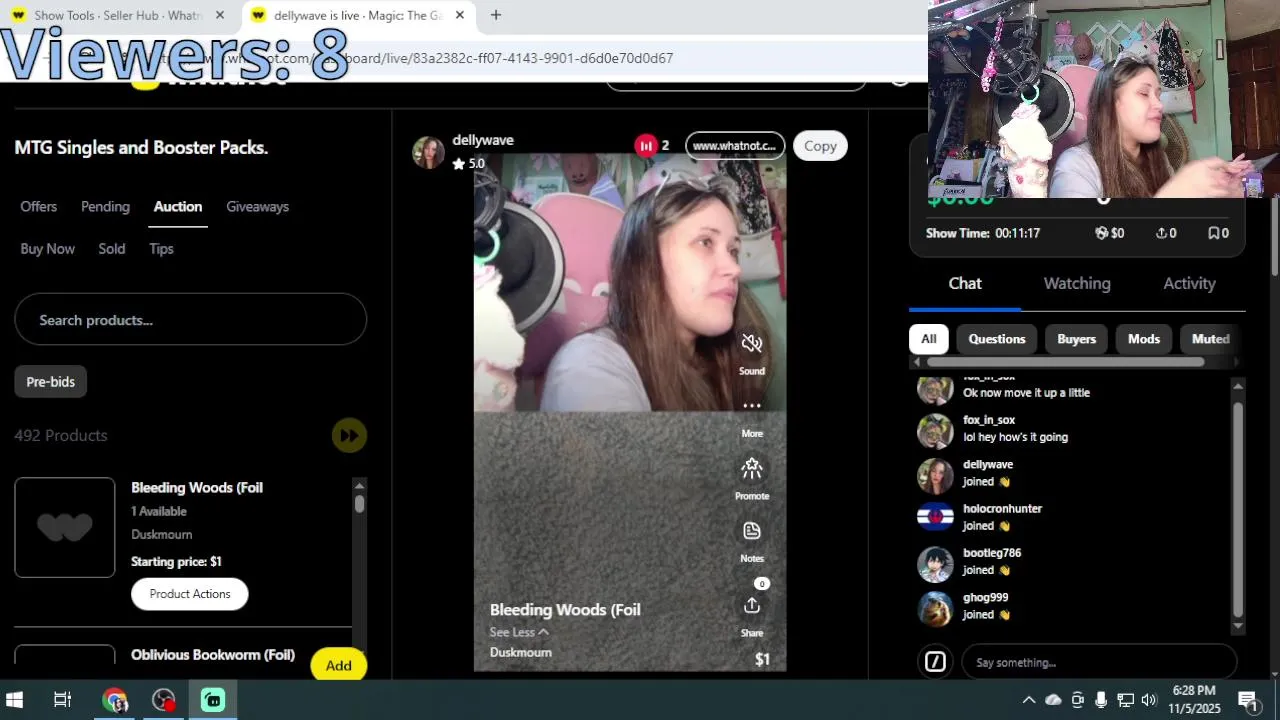Screen dimensions: 1280x720
Task: Click in the Search products field
Action: 190,320
